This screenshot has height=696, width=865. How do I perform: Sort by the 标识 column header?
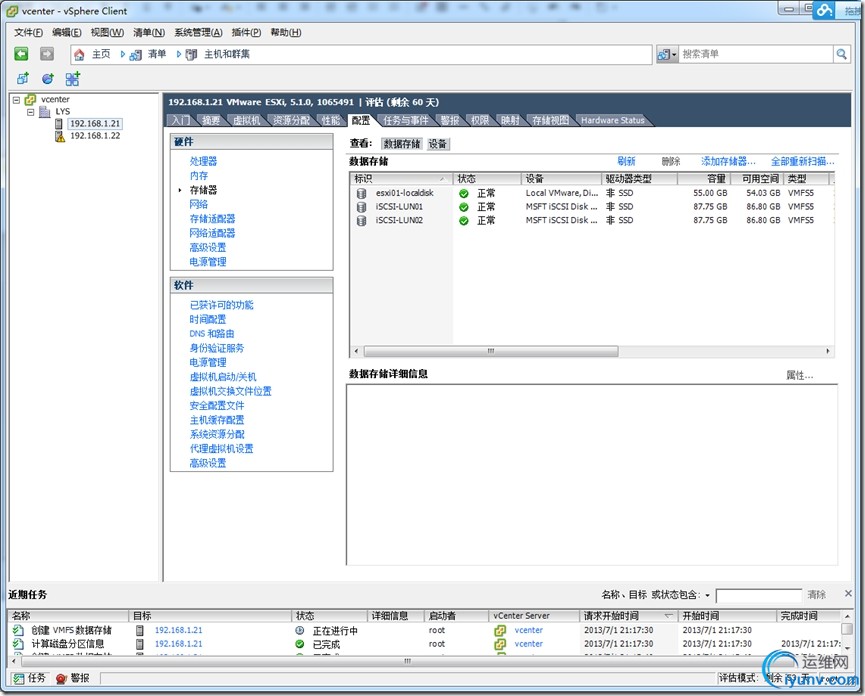coord(401,179)
